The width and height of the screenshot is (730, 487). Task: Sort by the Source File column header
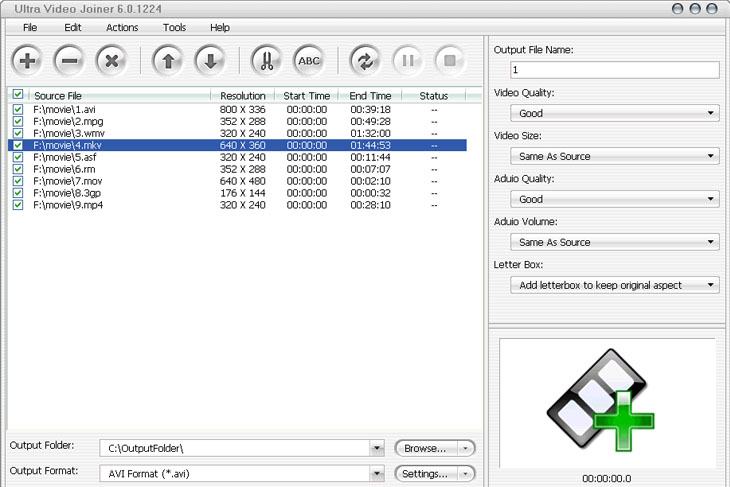tap(120, 95)
